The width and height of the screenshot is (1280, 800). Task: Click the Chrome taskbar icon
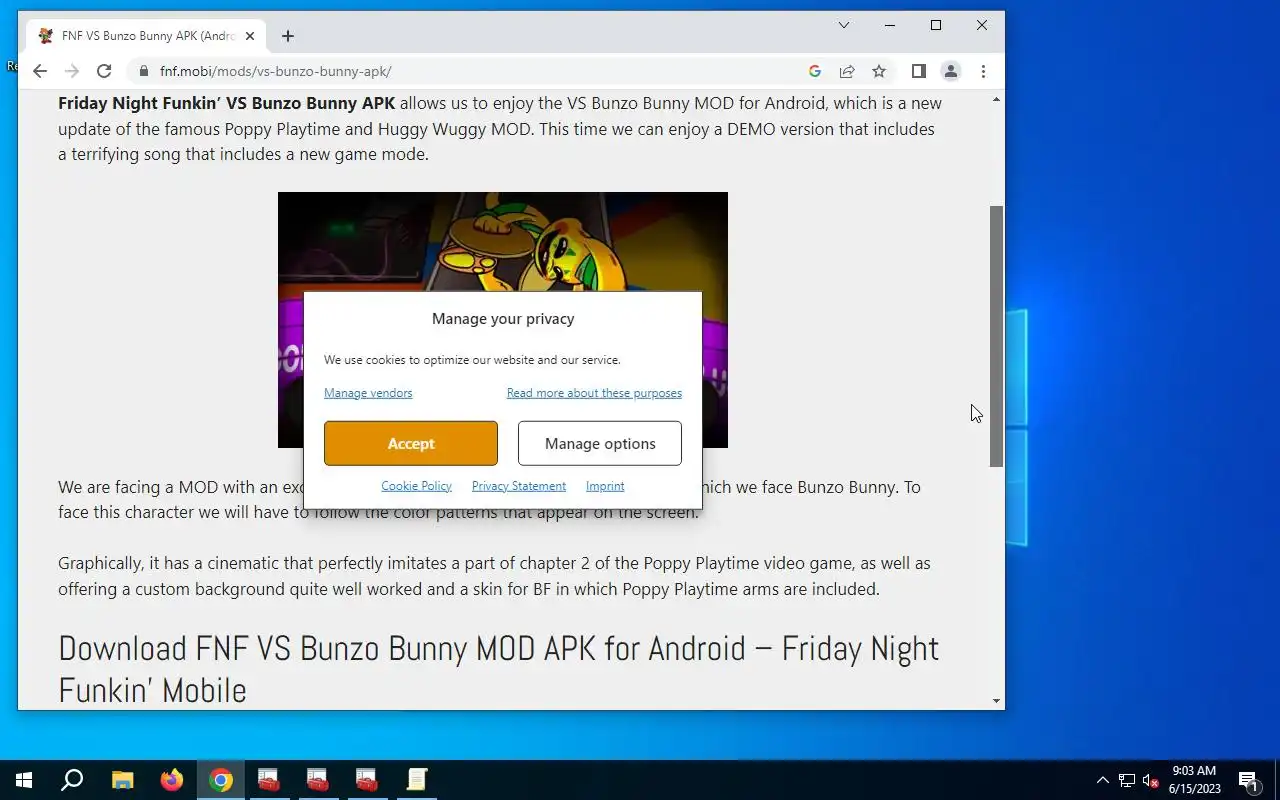coord(221,780)
